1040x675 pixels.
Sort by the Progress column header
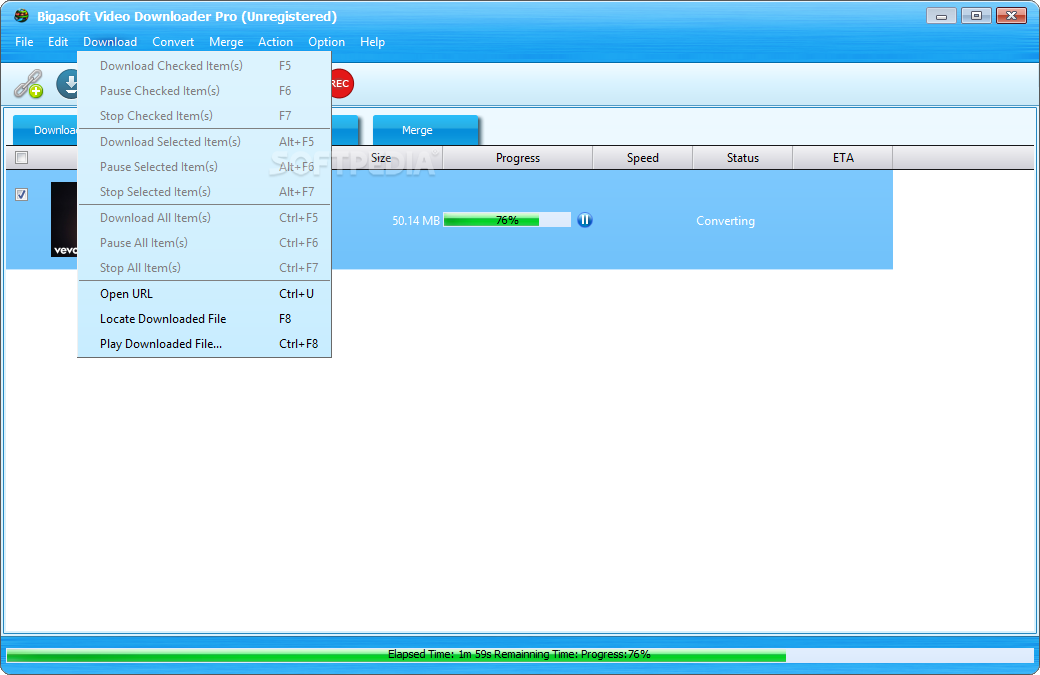click(x=517, y=158)
